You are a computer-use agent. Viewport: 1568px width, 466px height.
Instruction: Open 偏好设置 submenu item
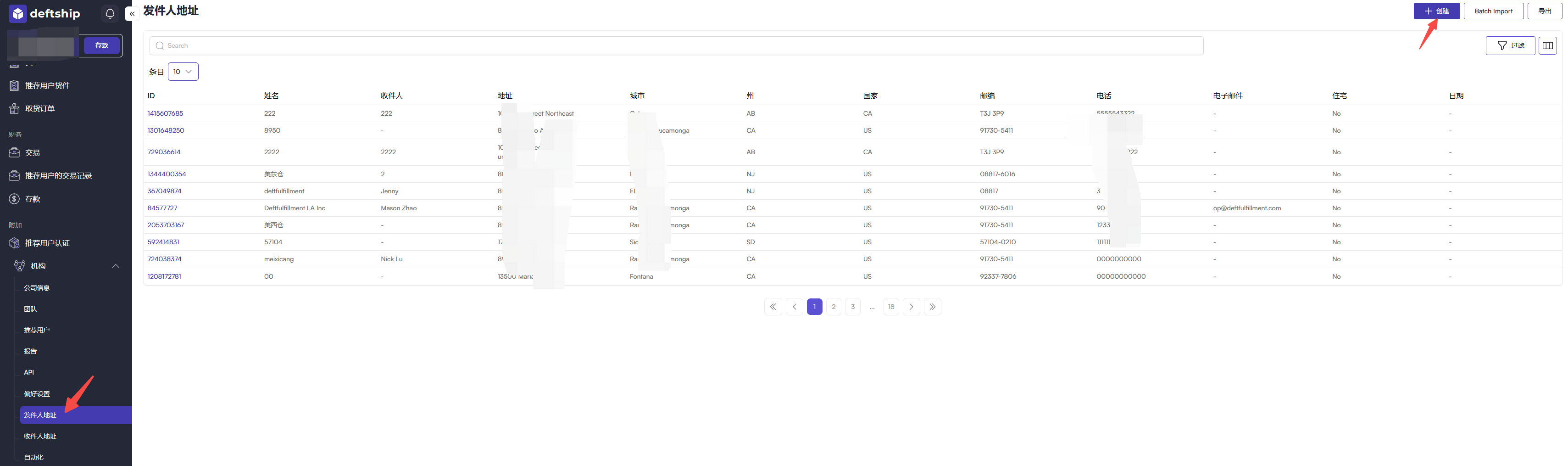pos(37,393)
